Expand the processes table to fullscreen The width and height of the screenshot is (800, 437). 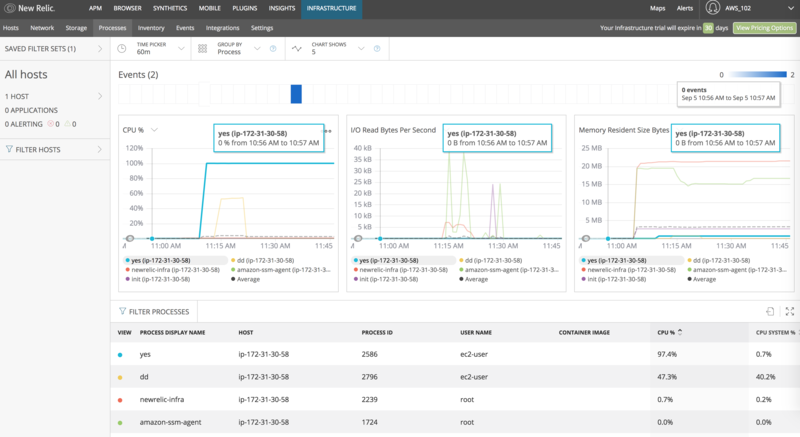790,311
